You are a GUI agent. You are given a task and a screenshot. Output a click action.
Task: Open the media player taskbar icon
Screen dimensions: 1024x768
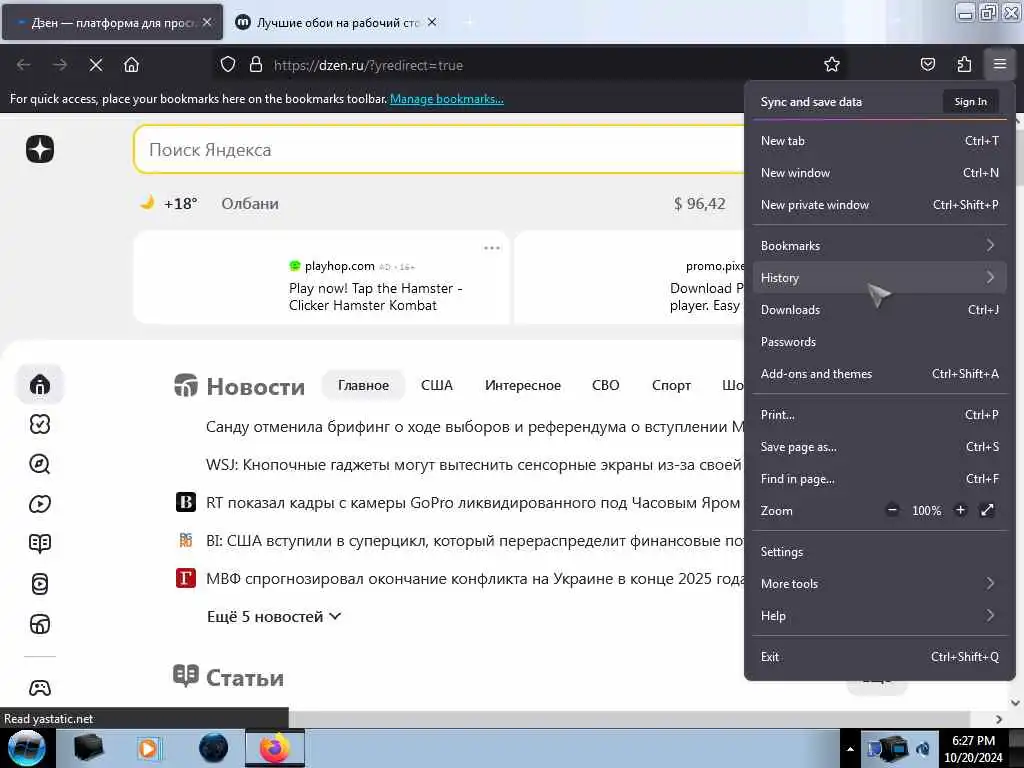pos(148,748)
